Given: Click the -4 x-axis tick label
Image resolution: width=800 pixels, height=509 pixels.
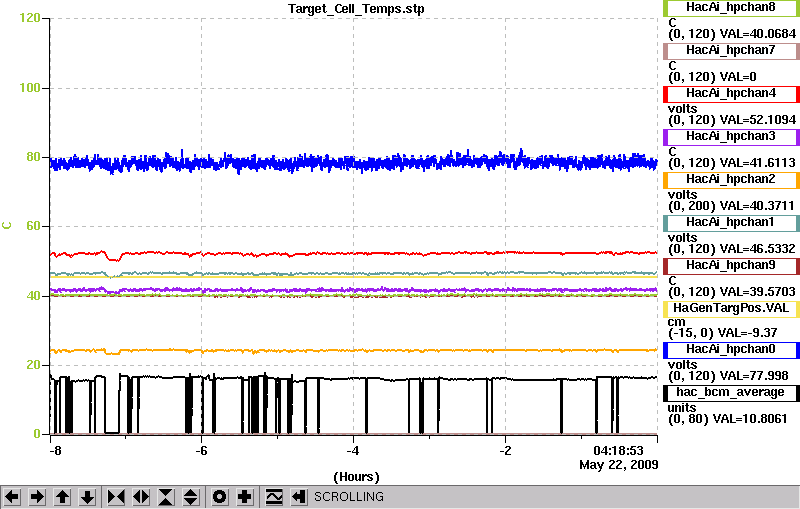Looking at the screenshot, I should click(x=353, y=451).
